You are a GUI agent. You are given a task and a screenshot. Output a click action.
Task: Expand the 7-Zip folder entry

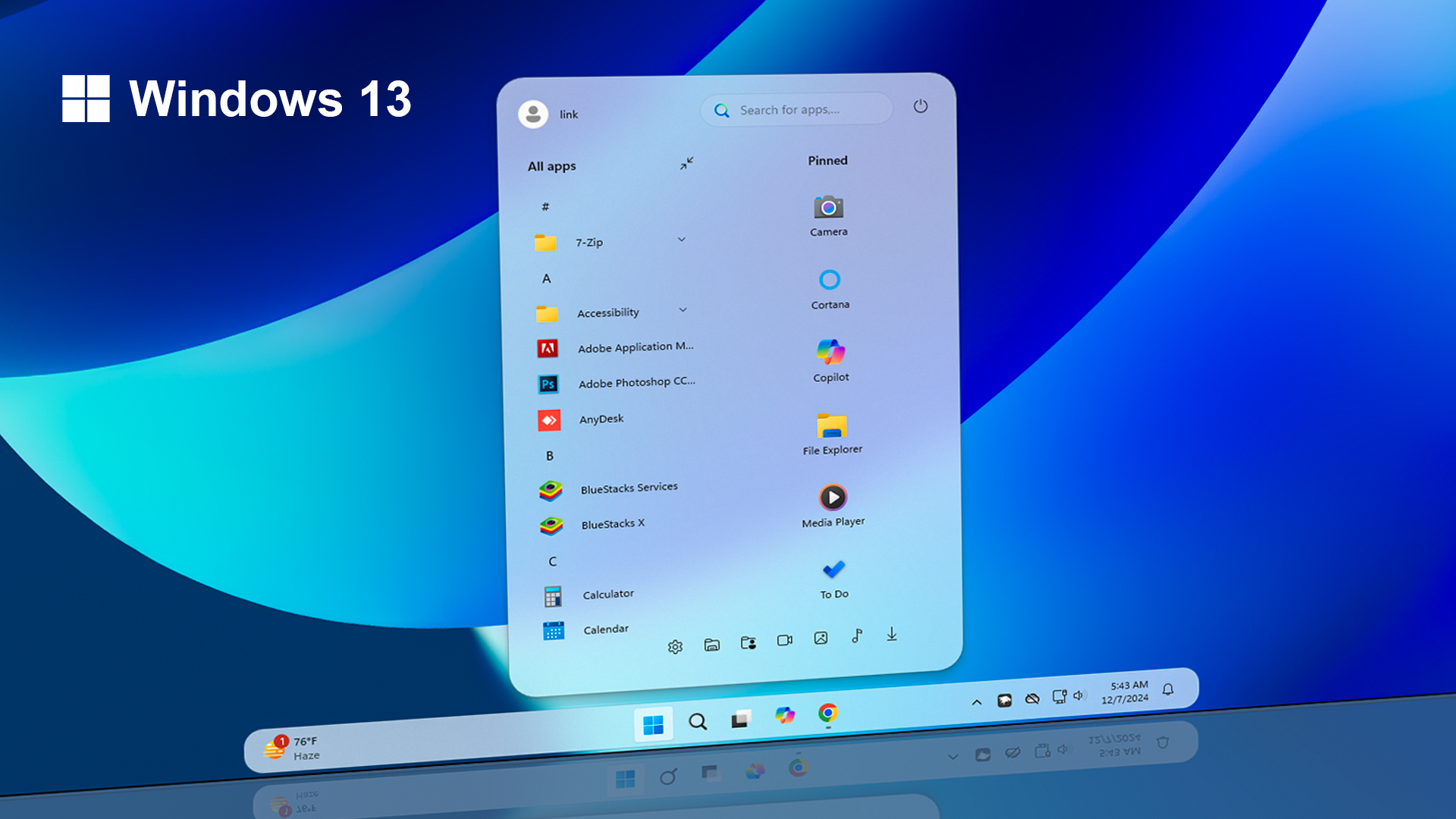[x=681, y=239]
